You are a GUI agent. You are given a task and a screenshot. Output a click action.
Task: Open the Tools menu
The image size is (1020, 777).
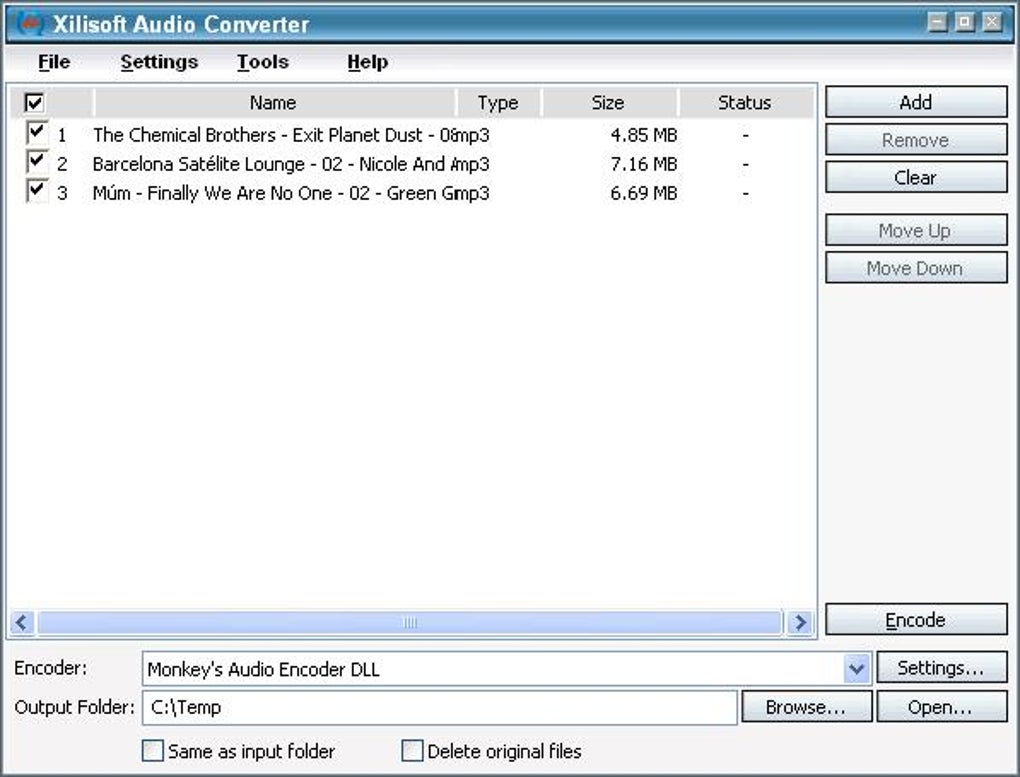pos(263,62)
